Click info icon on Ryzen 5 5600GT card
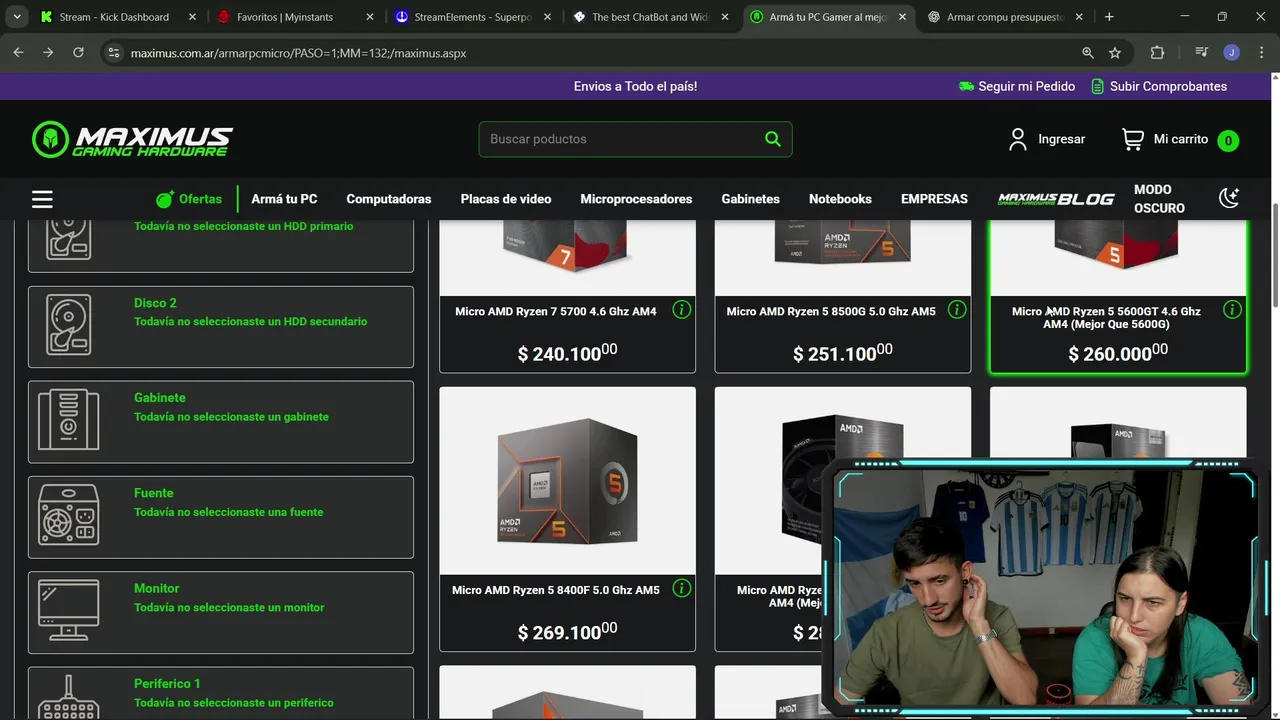 tap(1232, 310)
